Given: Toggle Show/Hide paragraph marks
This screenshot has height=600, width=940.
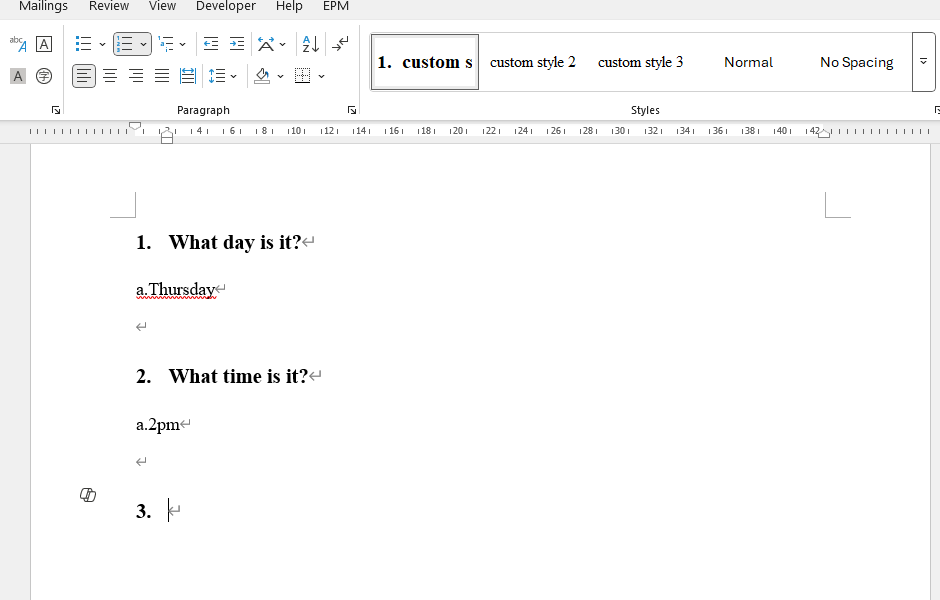Looking at the screenshot, I should coord(340,44).
